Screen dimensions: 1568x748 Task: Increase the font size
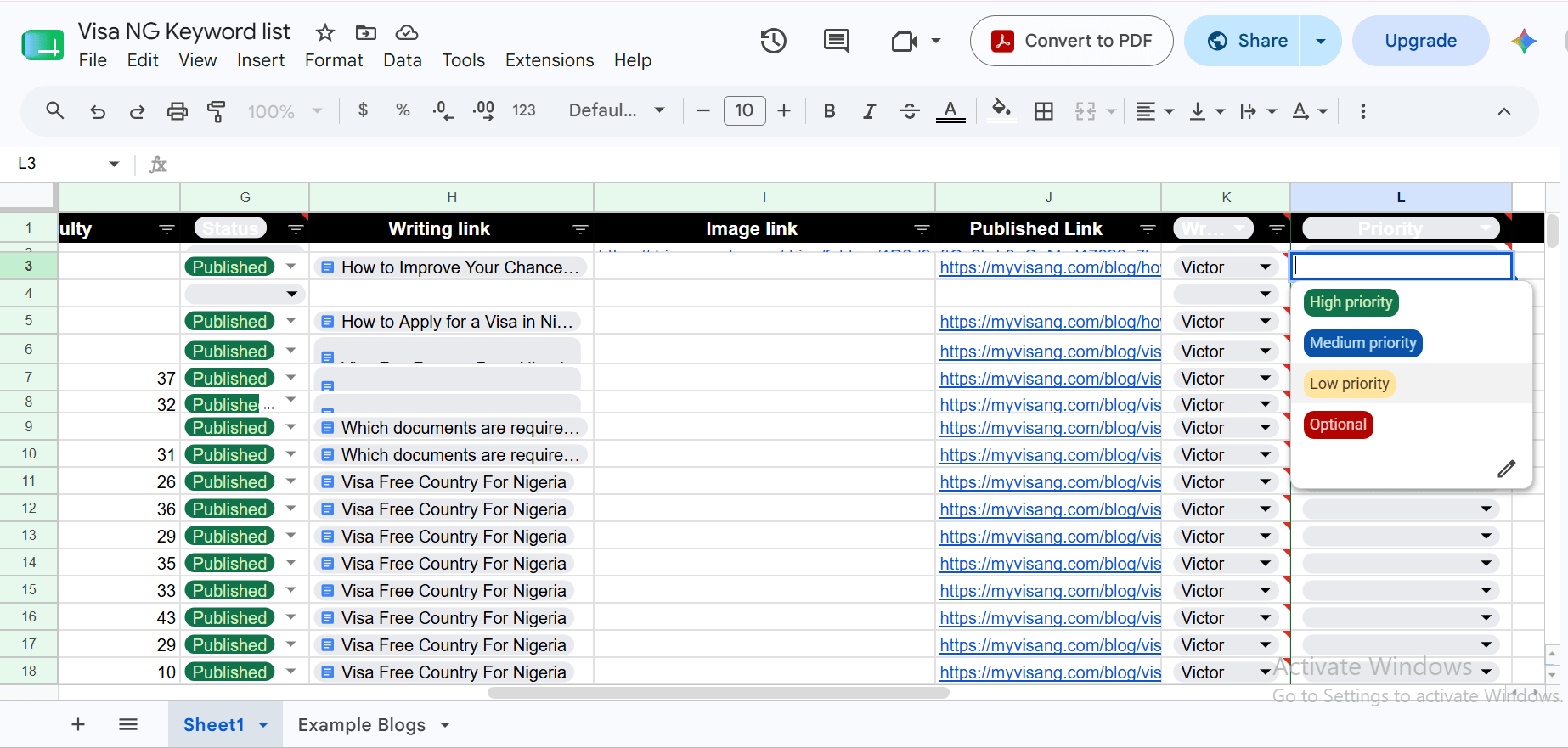(784, 111)
